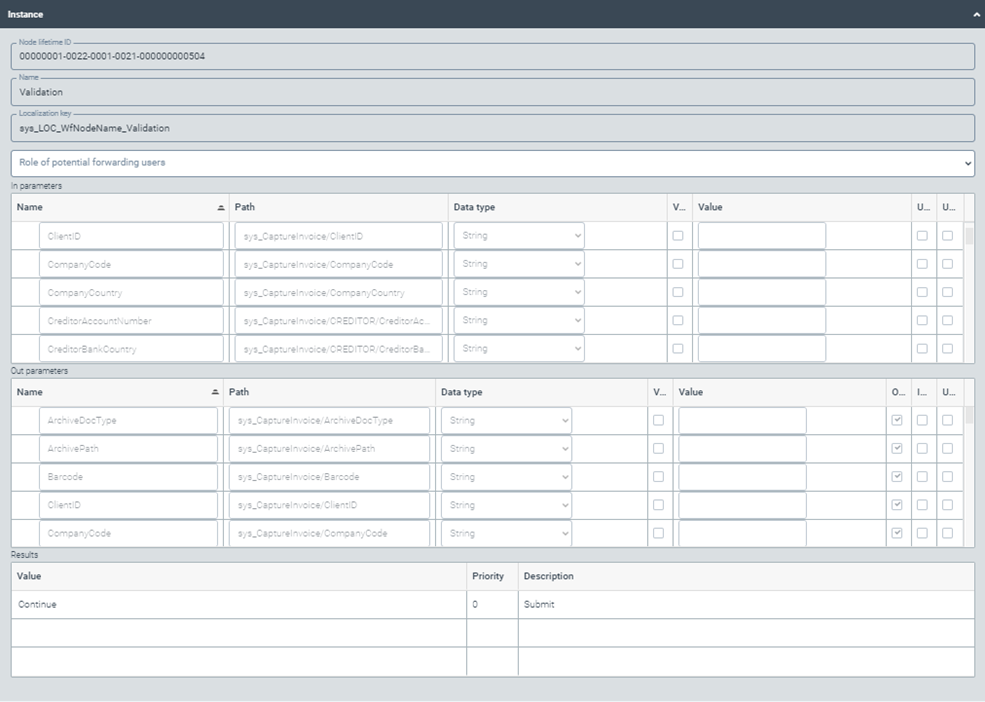This screenshot has width=985, height=702.
Task: Click the Localization key field
Action: point(490,128)
